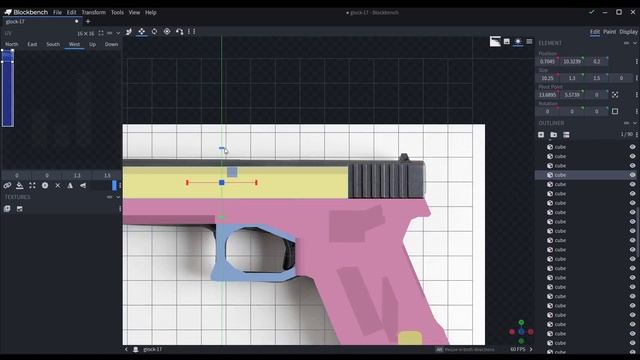Collapse the Textures panel chevron

click(x=118, y=197)
